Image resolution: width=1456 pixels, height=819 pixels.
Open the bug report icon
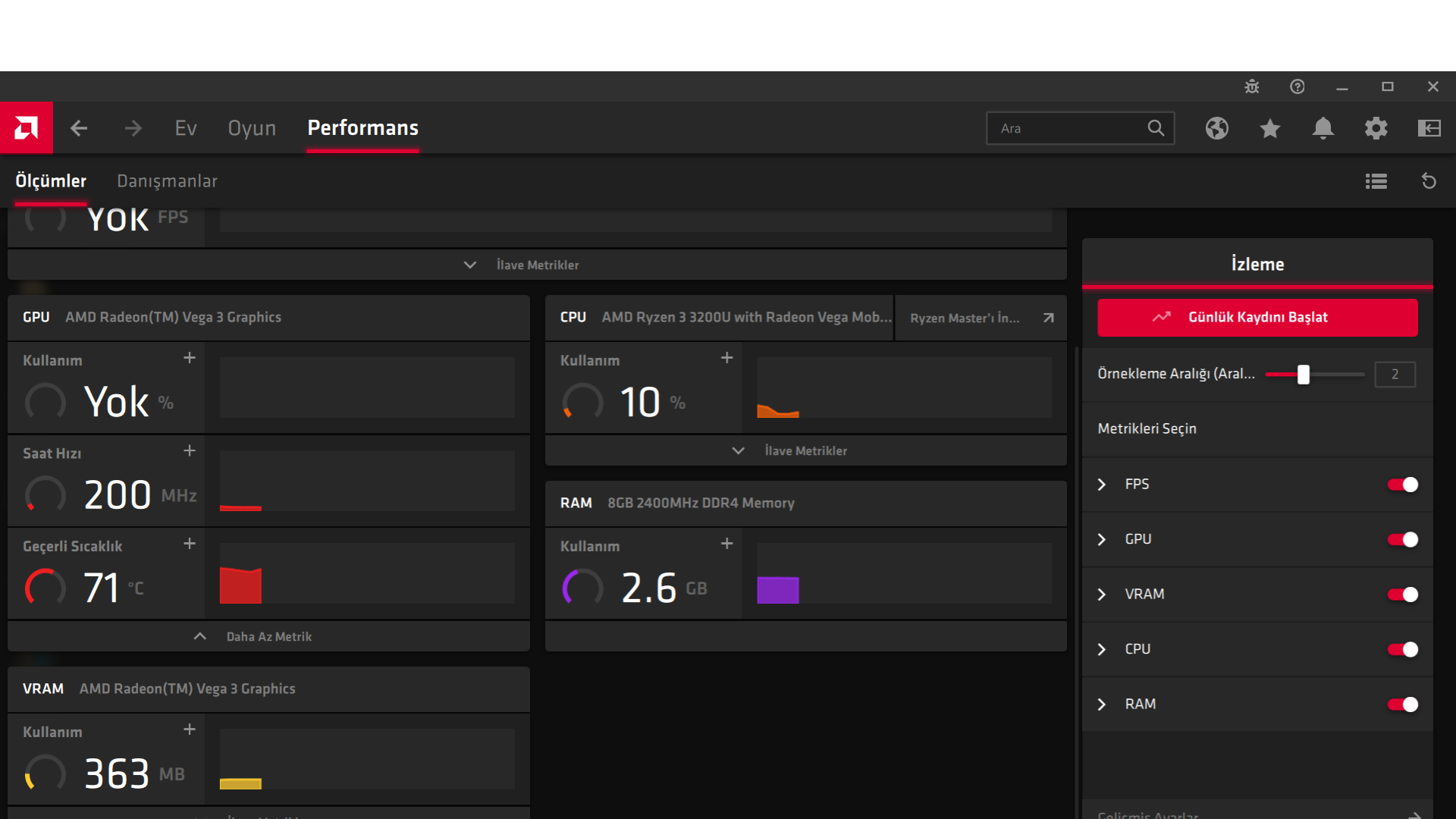1252,86
